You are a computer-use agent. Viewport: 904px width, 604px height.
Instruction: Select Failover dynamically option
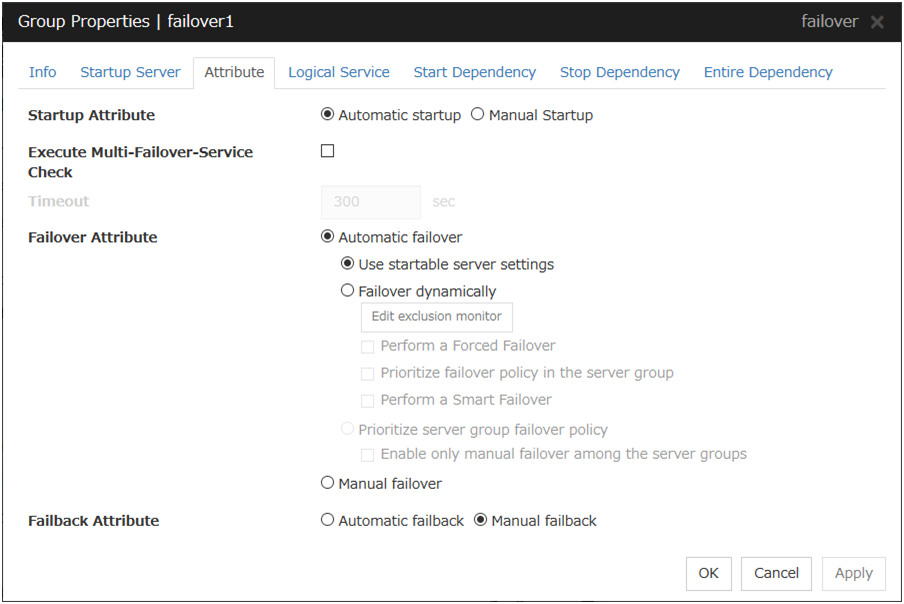pyautogui.click(x=348, y=291)
